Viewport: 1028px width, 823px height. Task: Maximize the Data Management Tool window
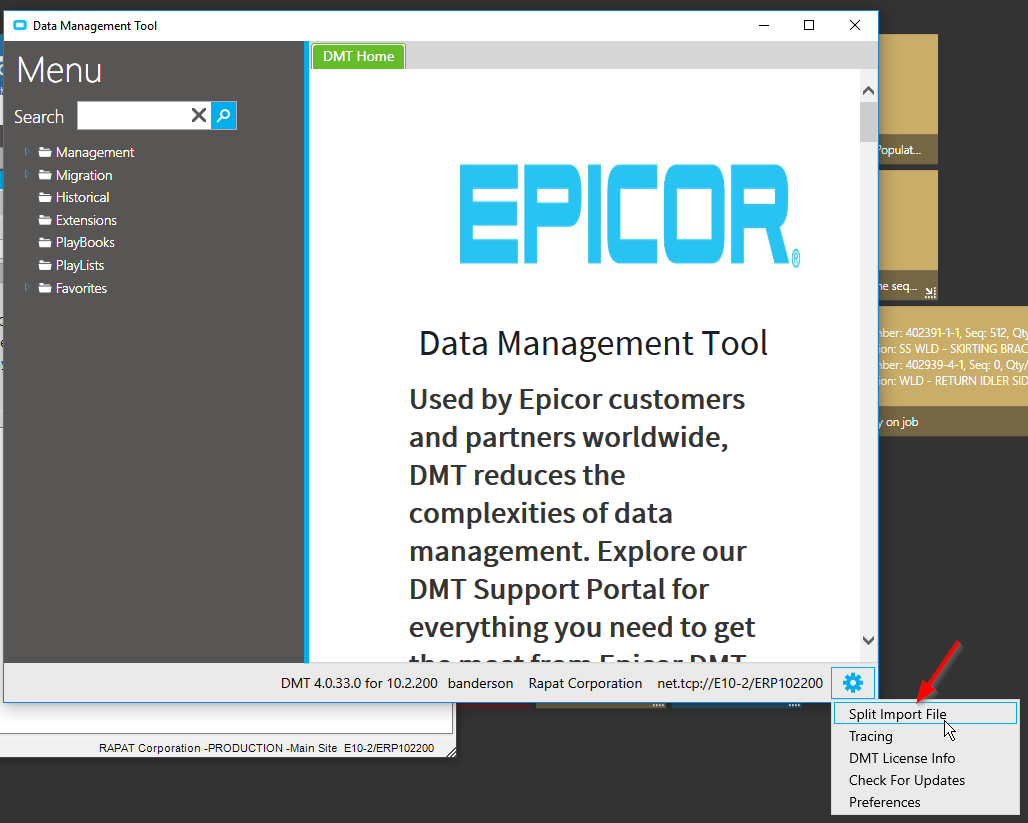(x=809, y=26)
